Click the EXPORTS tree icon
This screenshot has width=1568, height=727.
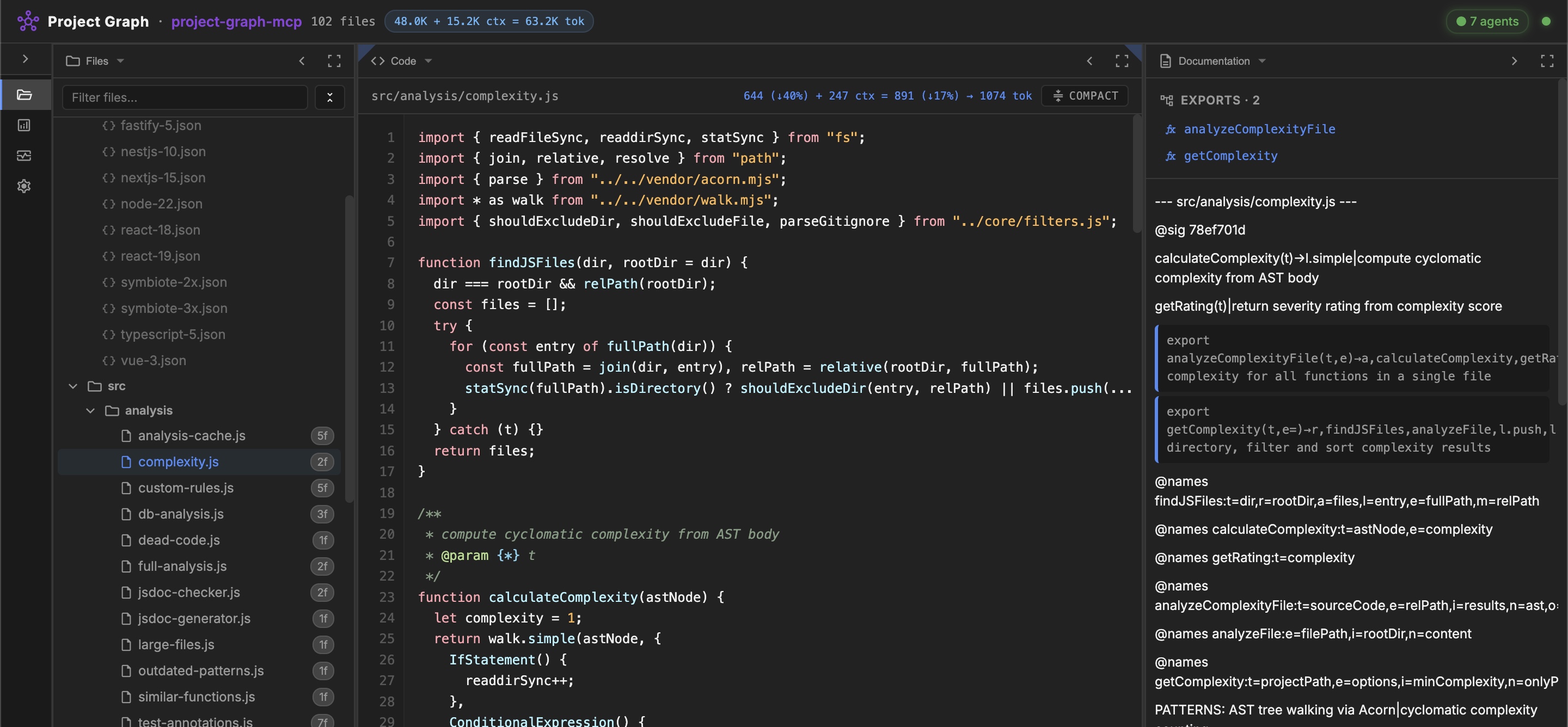point(1166,100)
